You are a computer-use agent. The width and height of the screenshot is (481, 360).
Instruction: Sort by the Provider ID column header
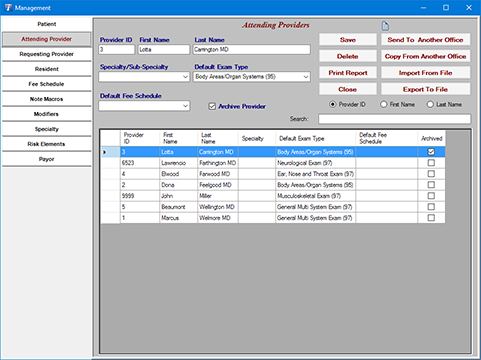[140, 138]
